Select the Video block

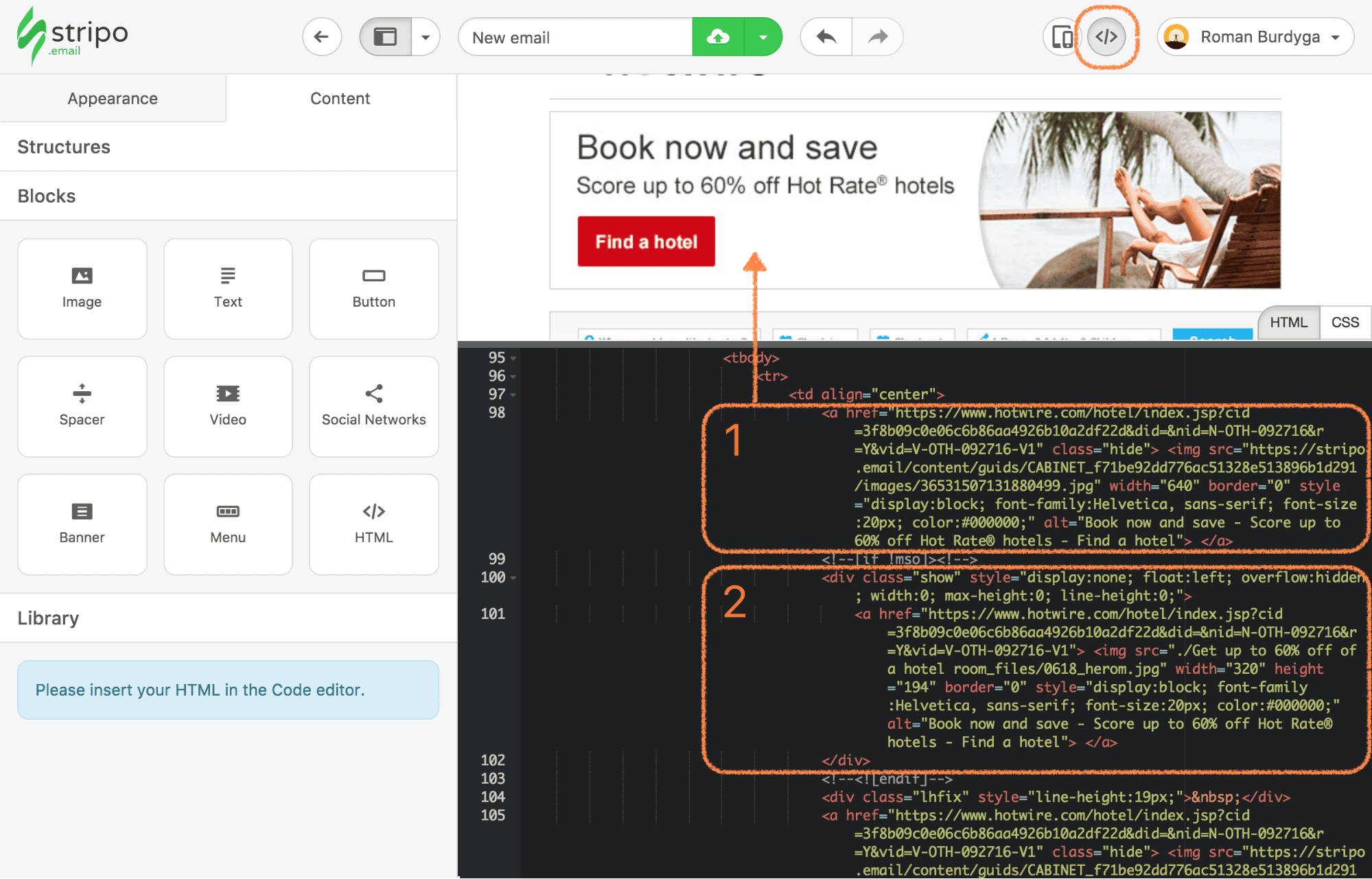point(227,406)
